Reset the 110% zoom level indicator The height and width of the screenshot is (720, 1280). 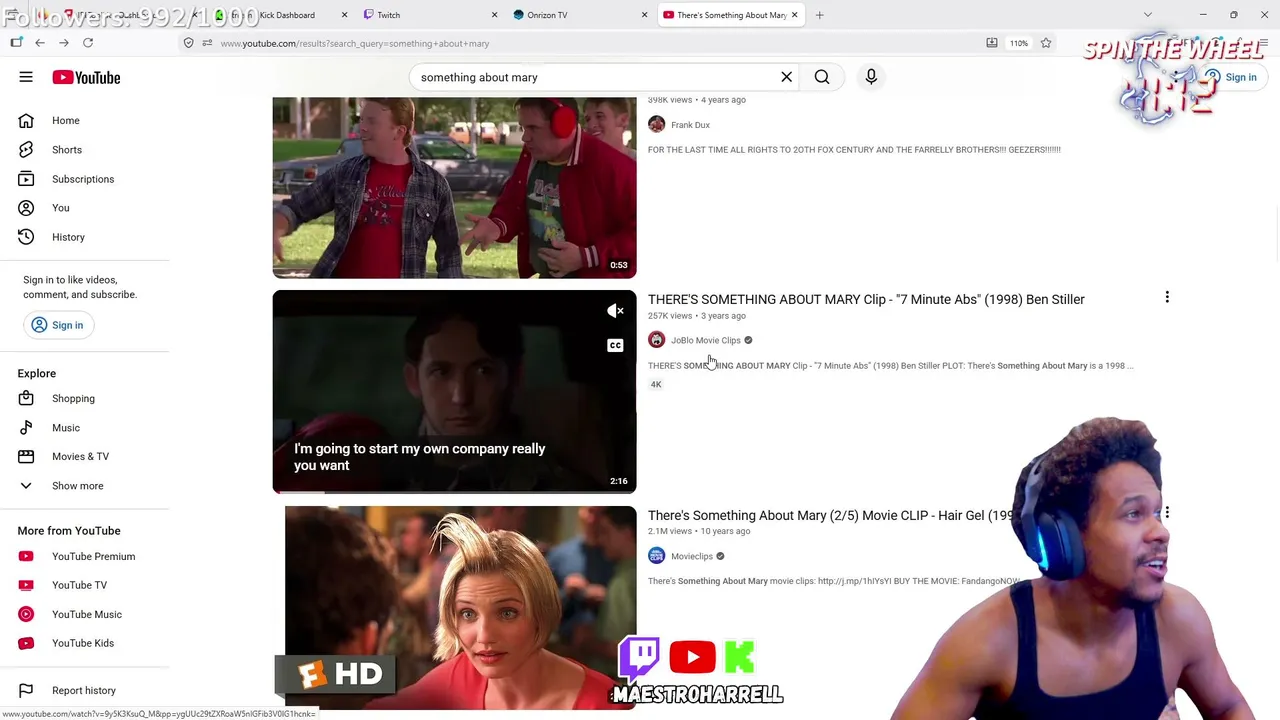pyautogui.click(x=1018, y=43)
